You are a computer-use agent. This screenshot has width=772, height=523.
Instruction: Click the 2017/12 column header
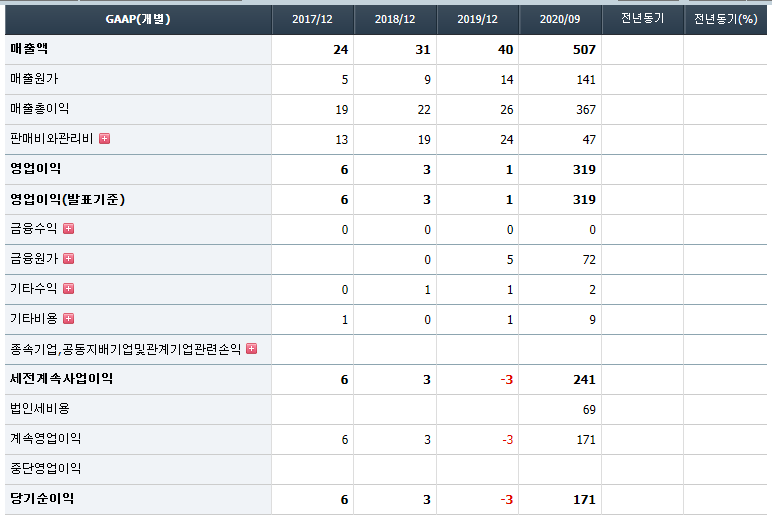coord(313,20)
